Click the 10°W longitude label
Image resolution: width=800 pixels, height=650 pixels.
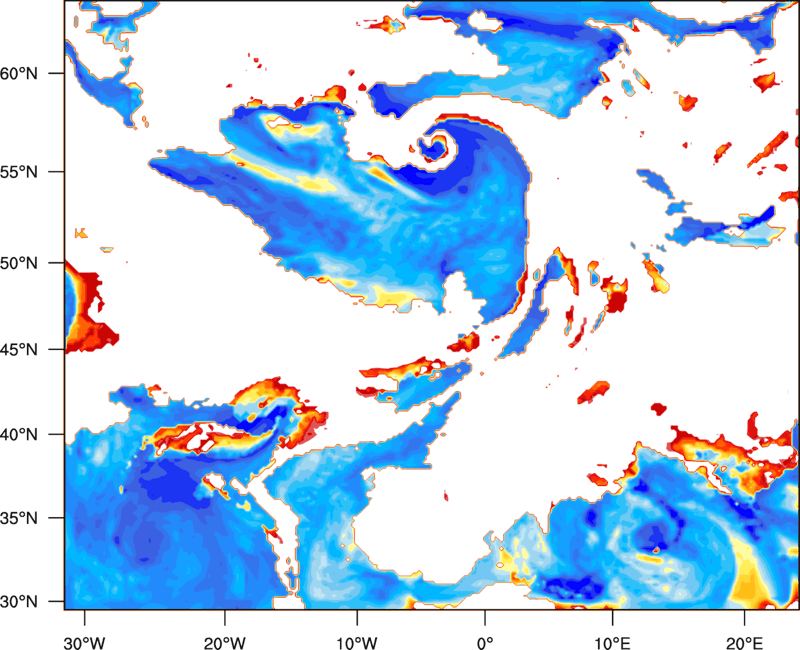coord(356,643)
